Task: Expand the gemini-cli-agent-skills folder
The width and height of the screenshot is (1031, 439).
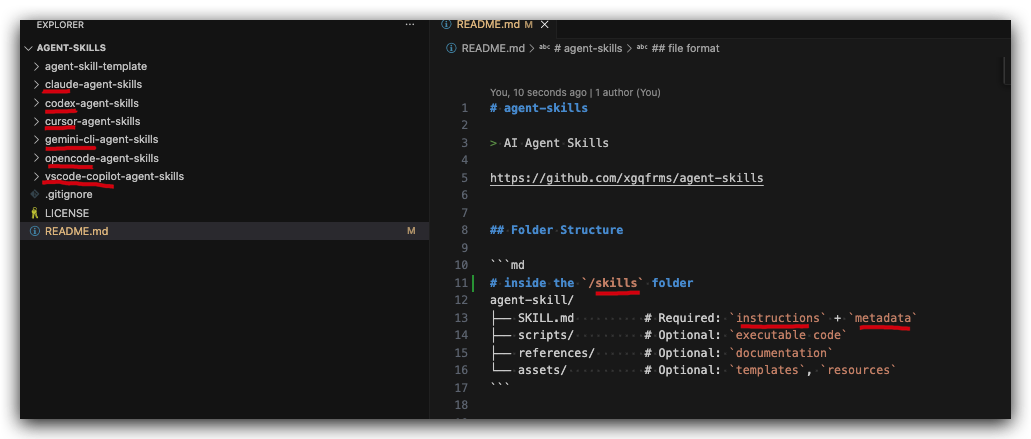Action: [36, 140]
